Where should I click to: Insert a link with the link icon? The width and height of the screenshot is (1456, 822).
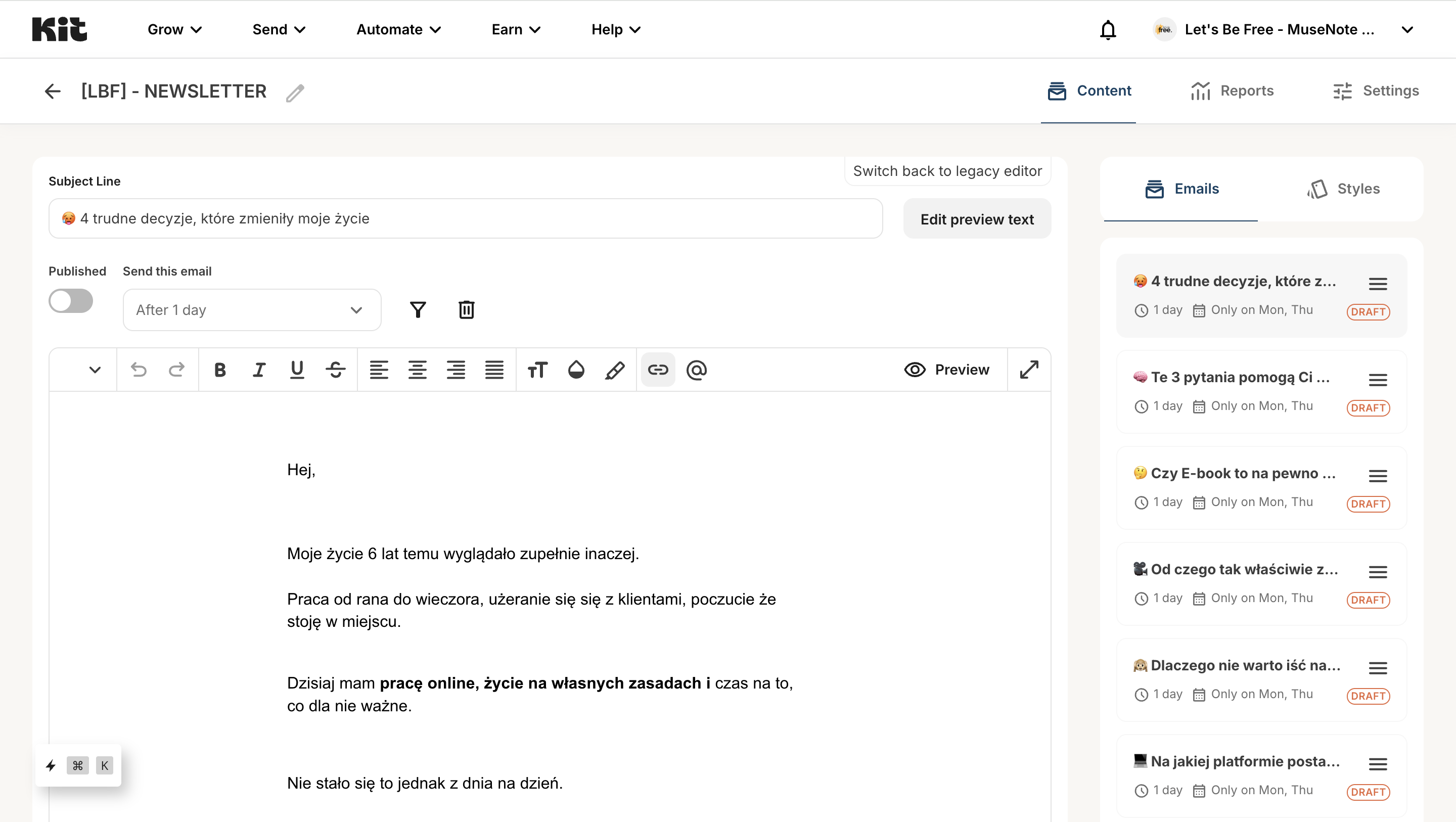[658, 370]
